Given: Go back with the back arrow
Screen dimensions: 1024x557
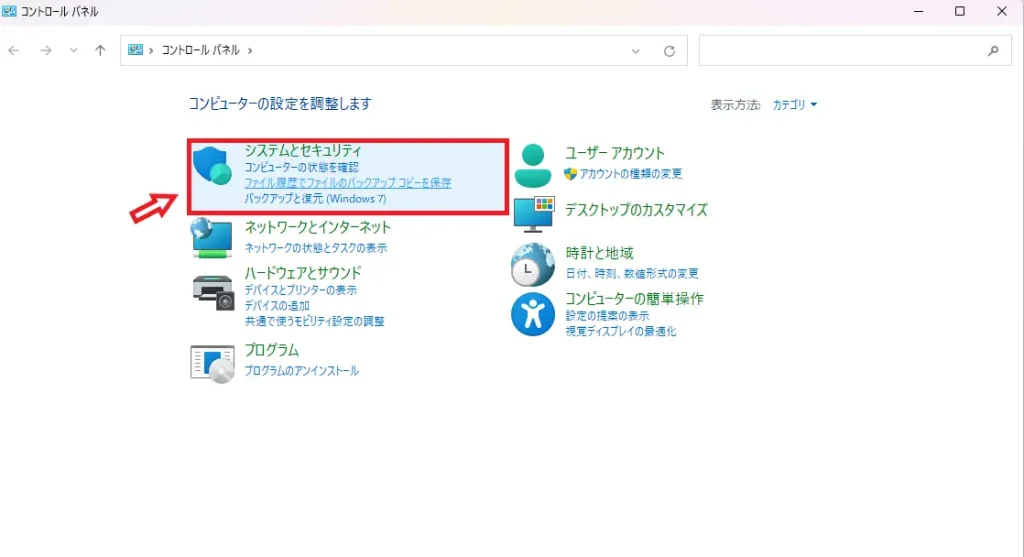Looking at the screenshot, I should point(14,50).
